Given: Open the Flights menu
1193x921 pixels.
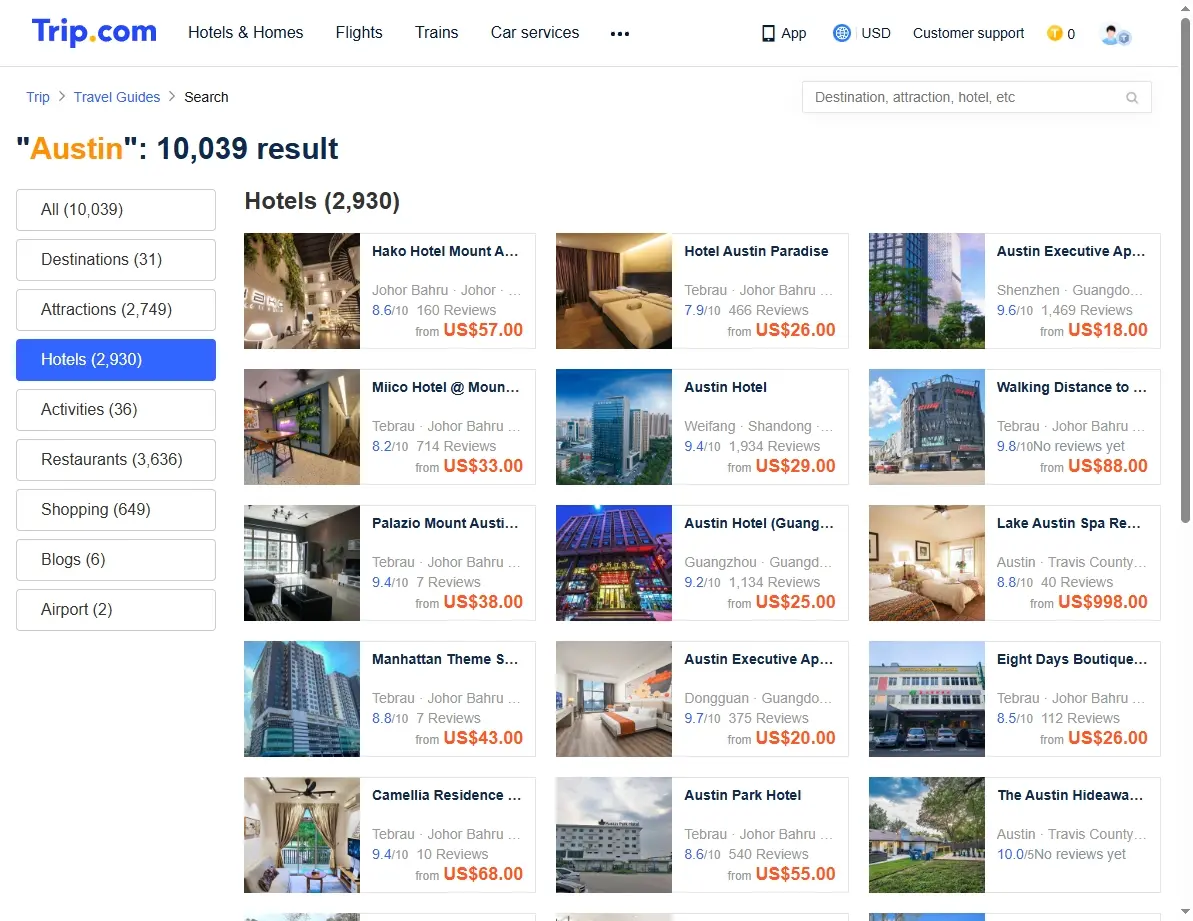Looking at the screenshot, I should click(x=359, y=33).
